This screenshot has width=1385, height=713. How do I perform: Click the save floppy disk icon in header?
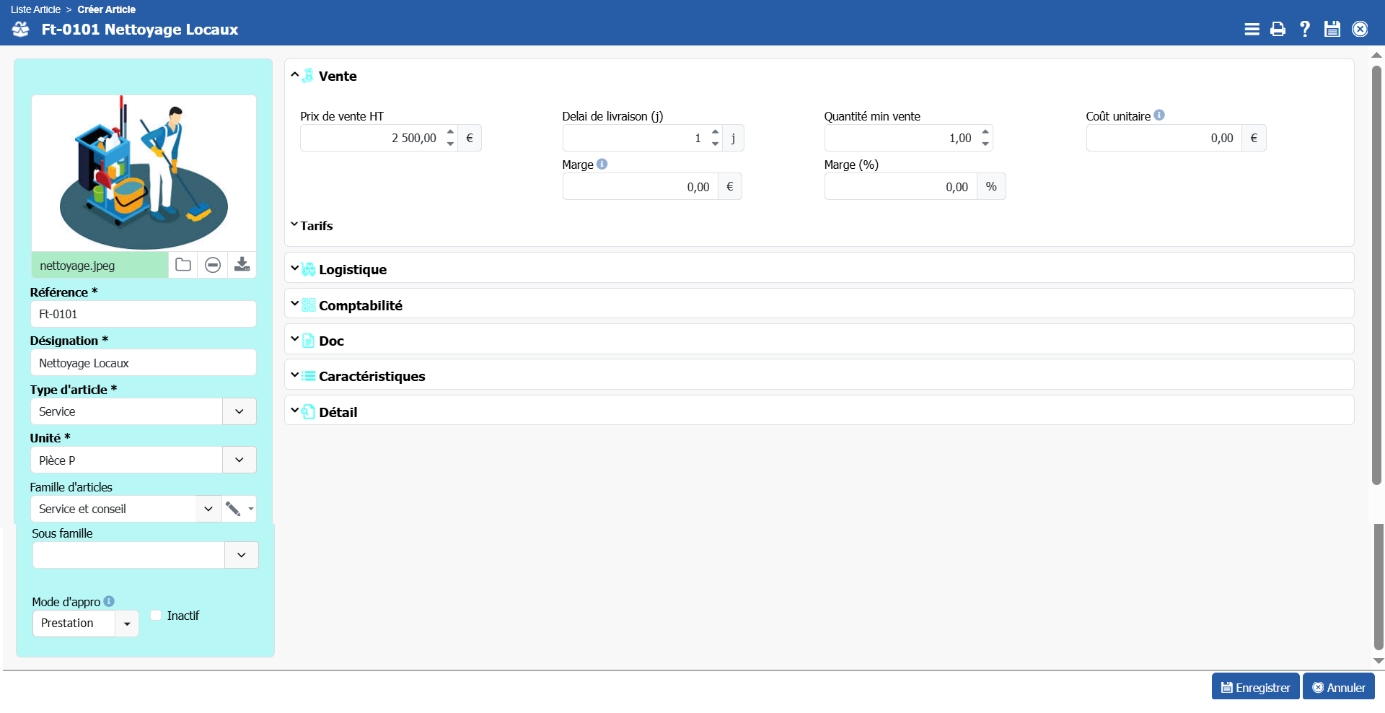coord(1332,30)
